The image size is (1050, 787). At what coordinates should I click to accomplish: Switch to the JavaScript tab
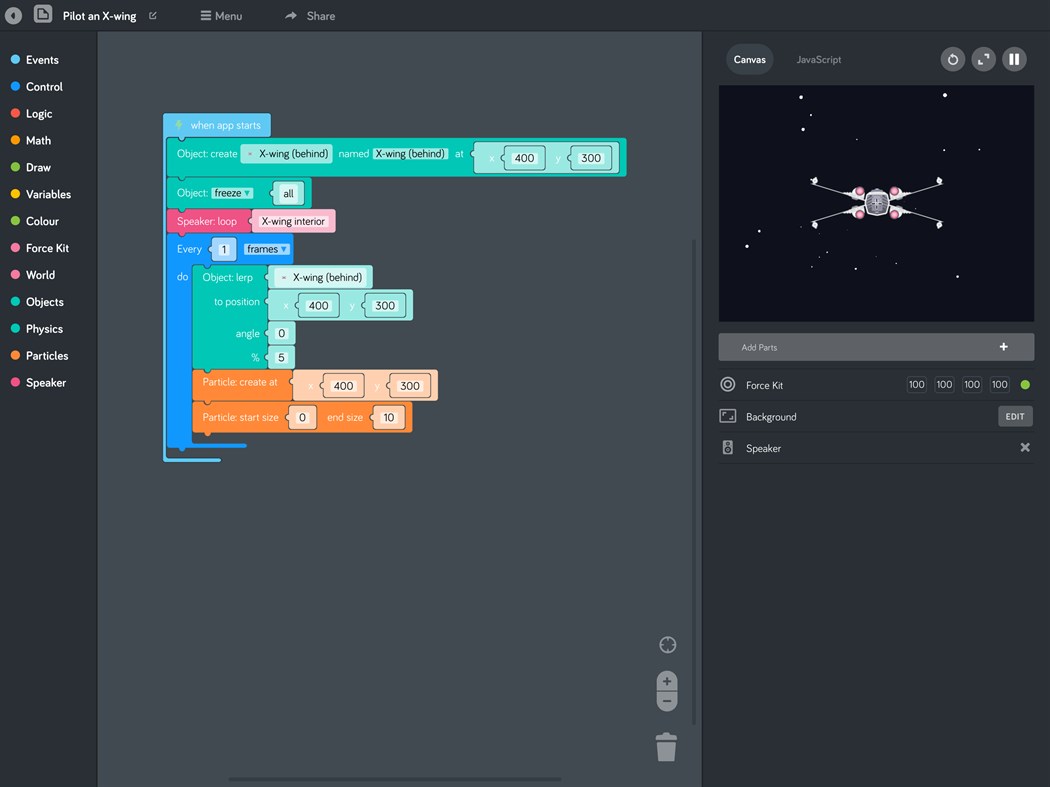(x=818, y=59)
